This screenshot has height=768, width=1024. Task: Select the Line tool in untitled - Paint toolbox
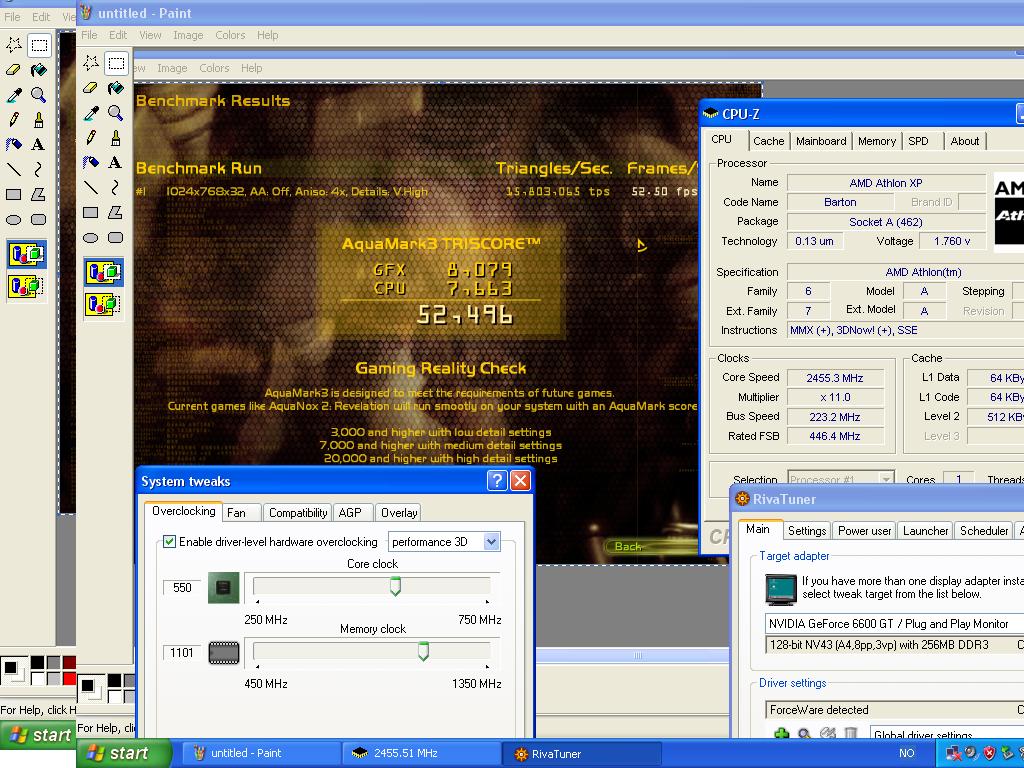coord(91,188)
